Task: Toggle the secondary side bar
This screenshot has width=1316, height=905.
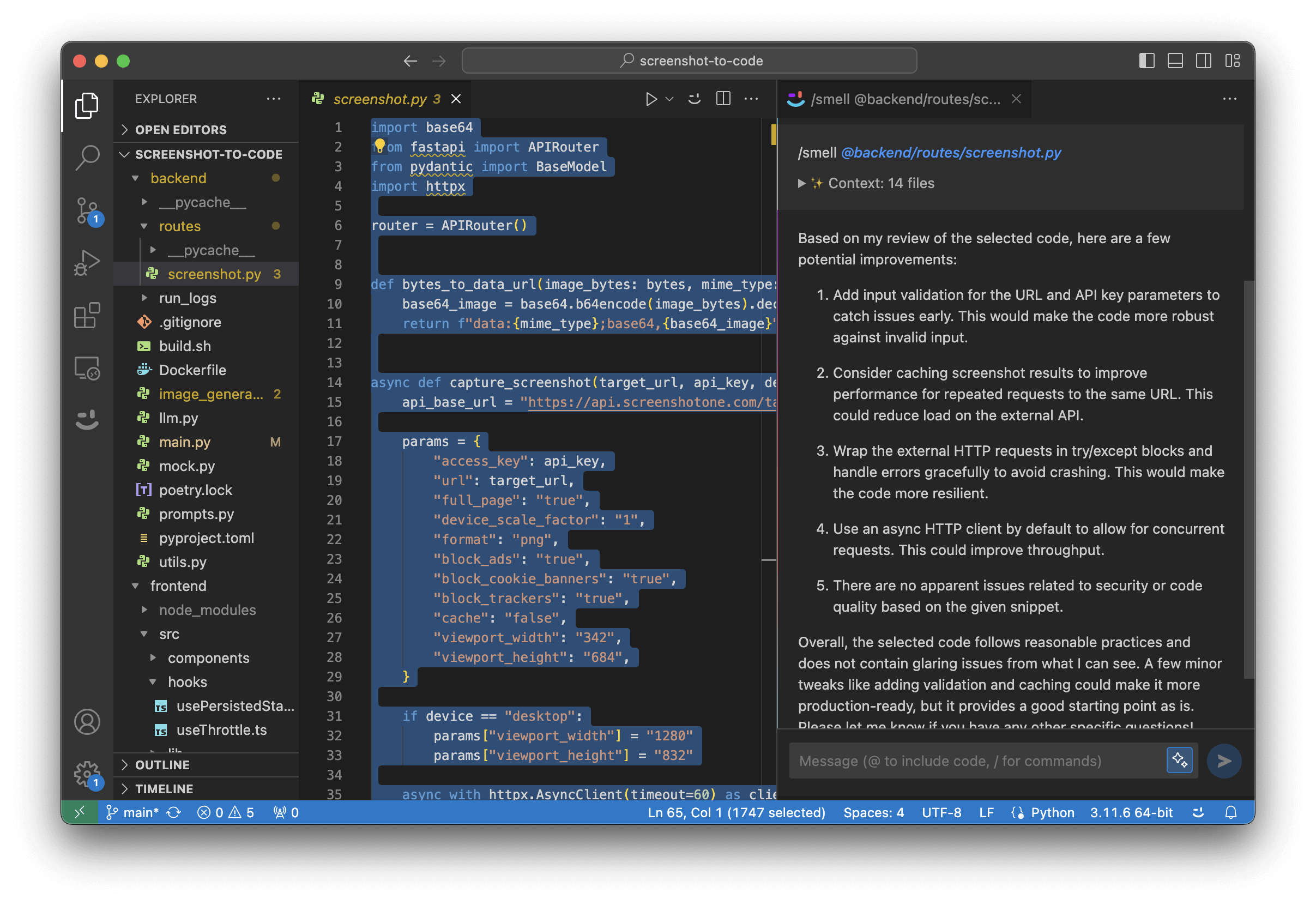Action: [x=1204, y=61]
